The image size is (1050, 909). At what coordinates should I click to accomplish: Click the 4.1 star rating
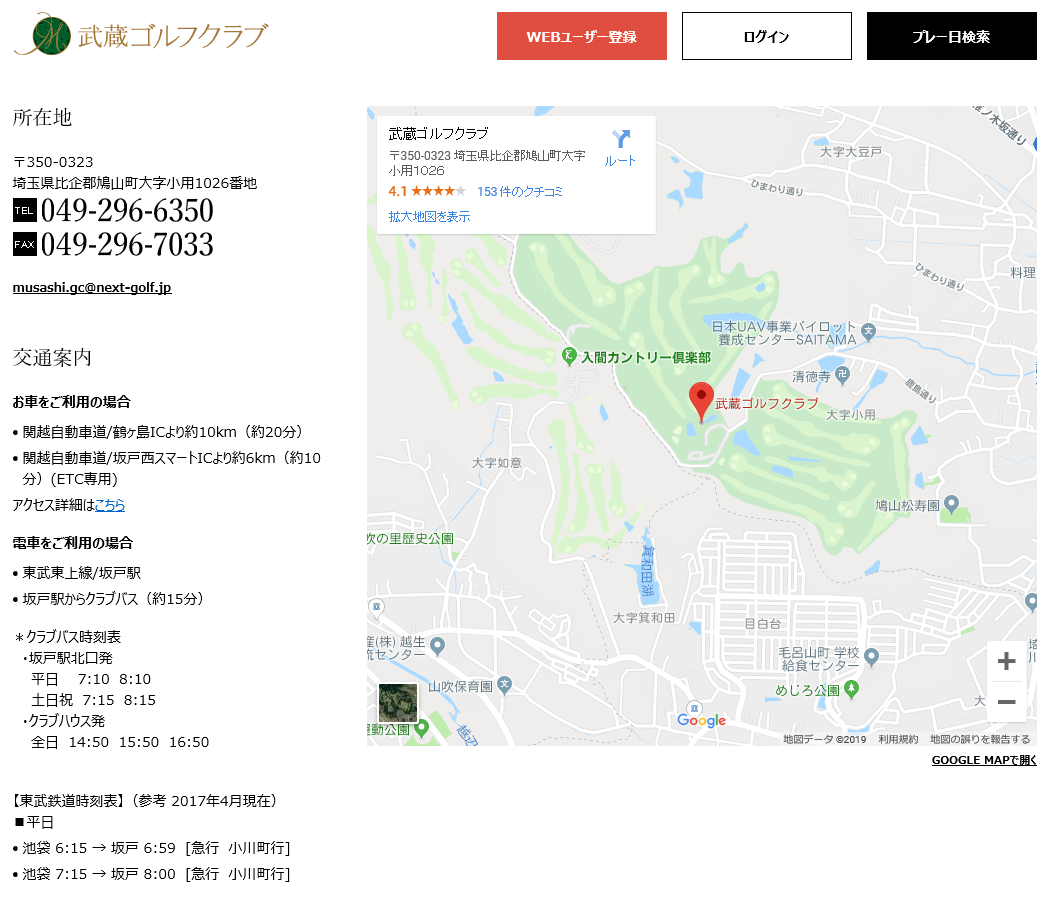coord(427,192)
